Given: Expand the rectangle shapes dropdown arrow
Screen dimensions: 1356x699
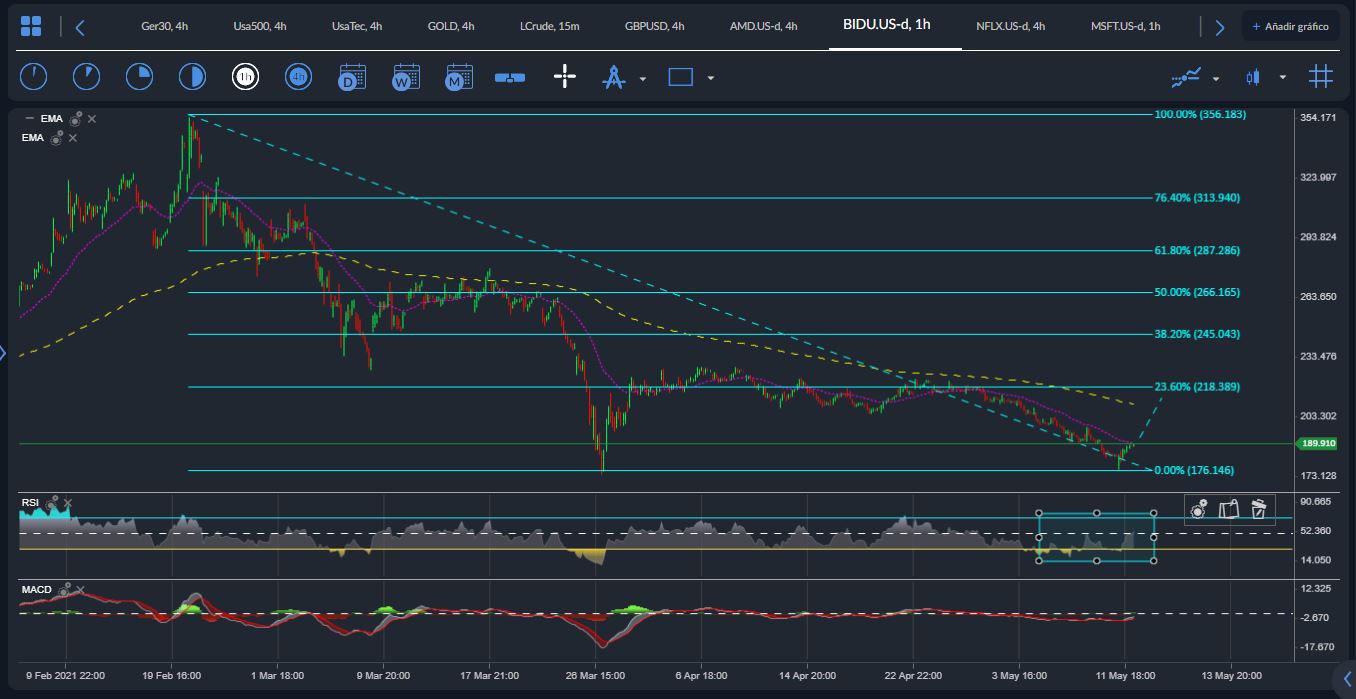Looking at the screenshot, I should tap(710, 78).
